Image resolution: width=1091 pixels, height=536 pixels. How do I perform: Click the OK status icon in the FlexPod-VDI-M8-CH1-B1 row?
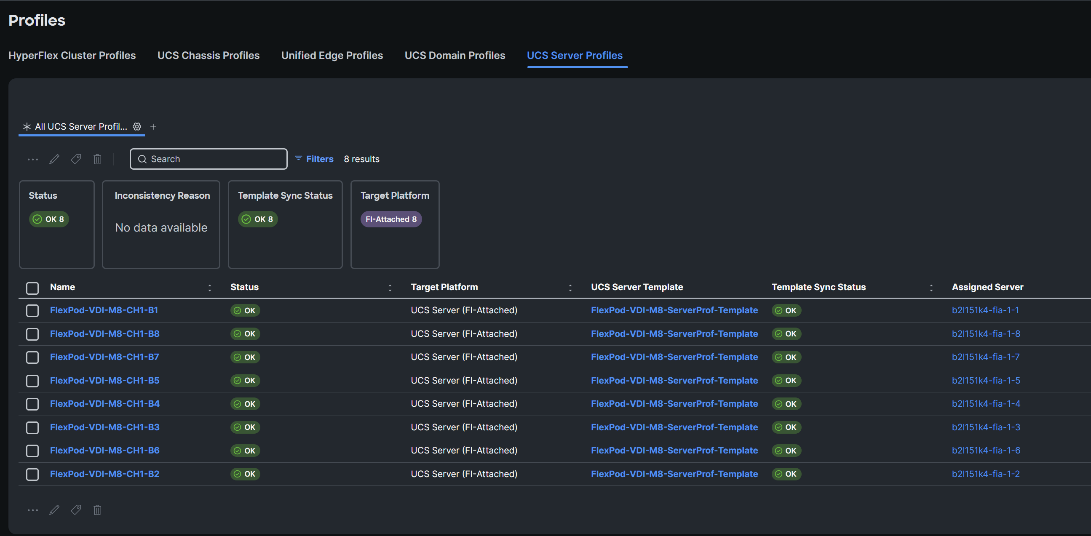coord(237,310)
